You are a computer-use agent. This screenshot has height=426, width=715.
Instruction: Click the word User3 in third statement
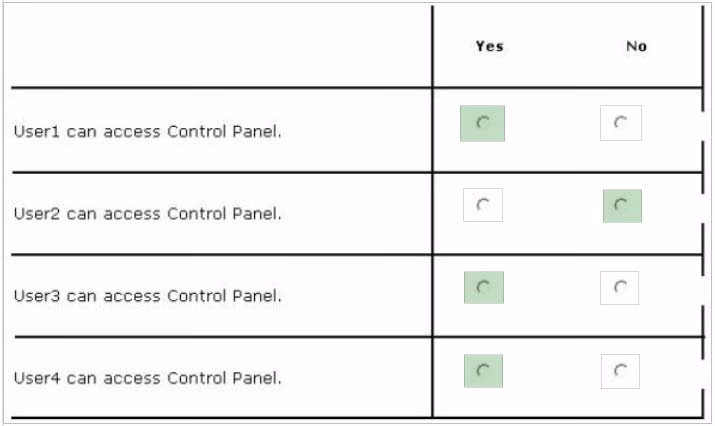[x=37, y=296]
